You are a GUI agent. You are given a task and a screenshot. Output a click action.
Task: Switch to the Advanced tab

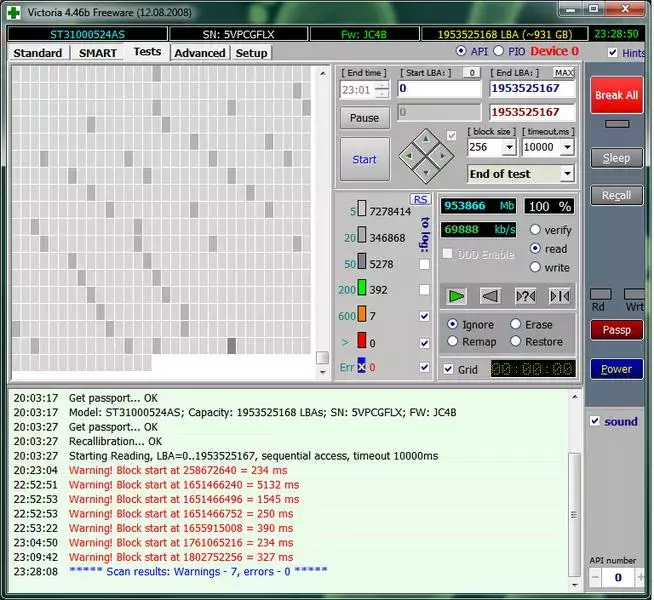tap(200, 53)
